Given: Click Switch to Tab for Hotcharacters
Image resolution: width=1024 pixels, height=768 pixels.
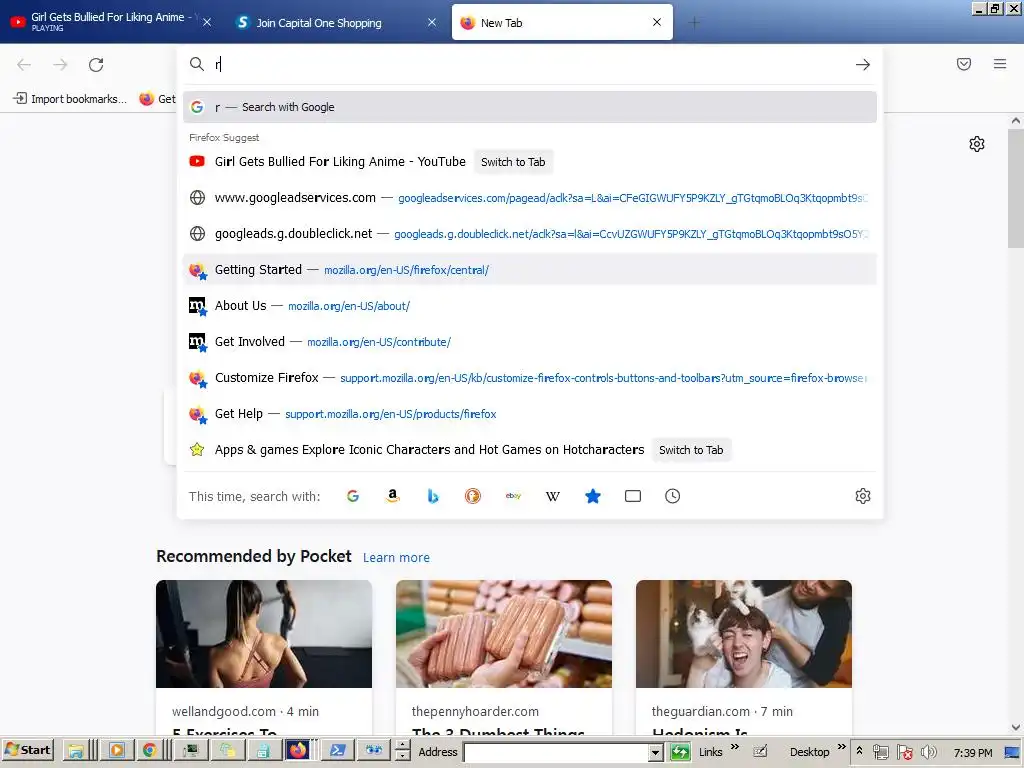Looking at the screenshot, I should tap(691, 450).
